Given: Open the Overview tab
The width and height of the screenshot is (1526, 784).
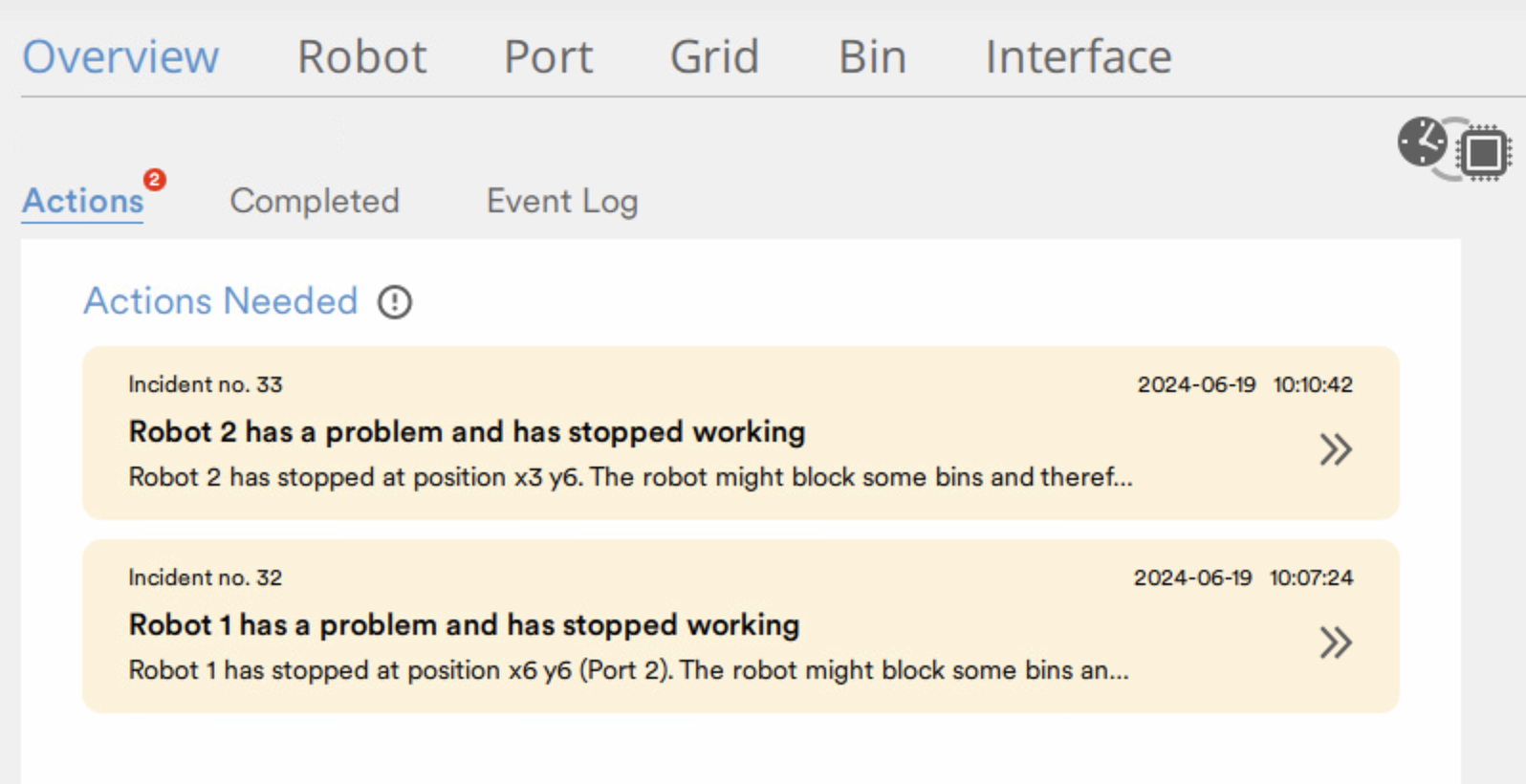Looking at the screenshot, I should coord(120,56).
